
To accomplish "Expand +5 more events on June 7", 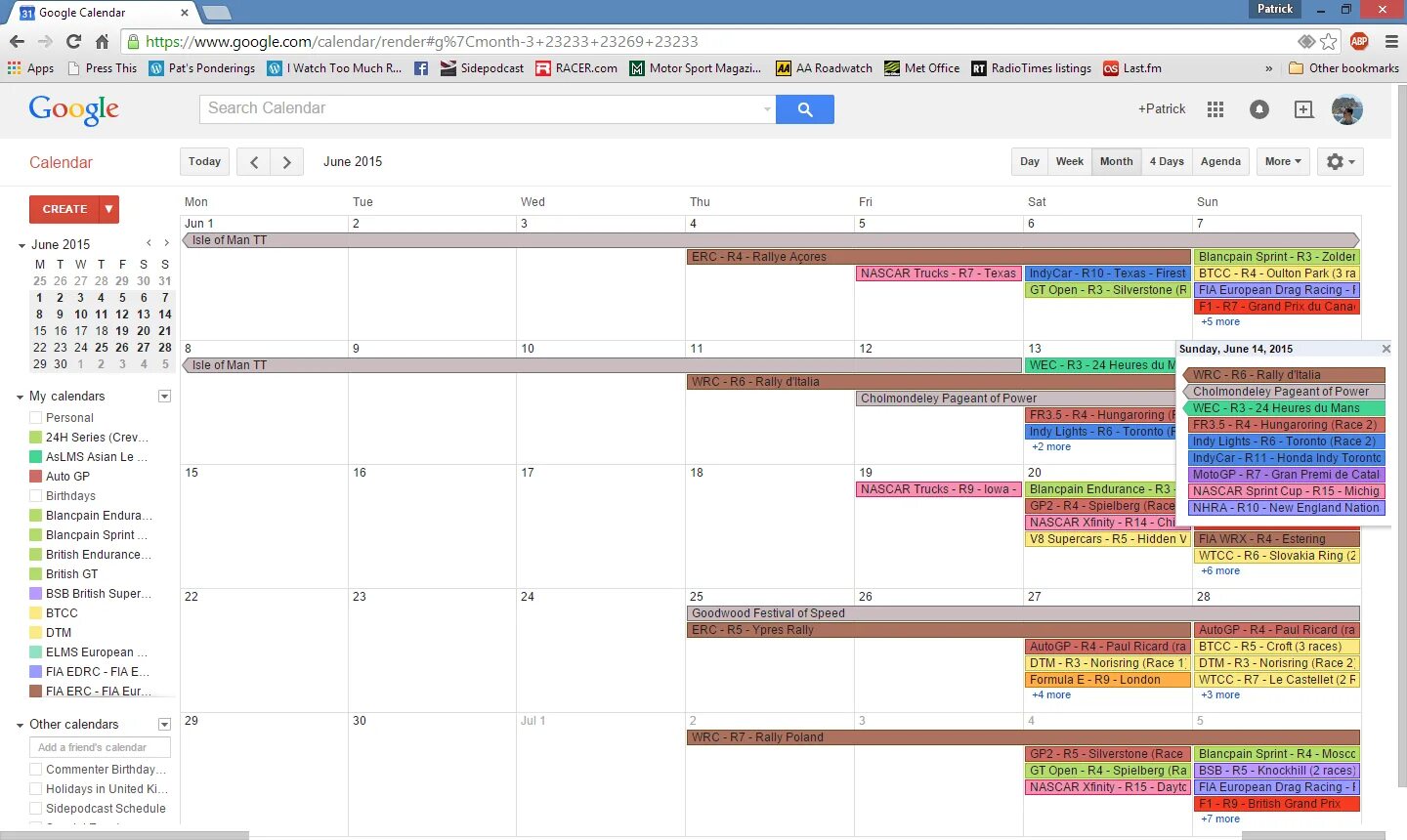I will (x=1220, y=322).
